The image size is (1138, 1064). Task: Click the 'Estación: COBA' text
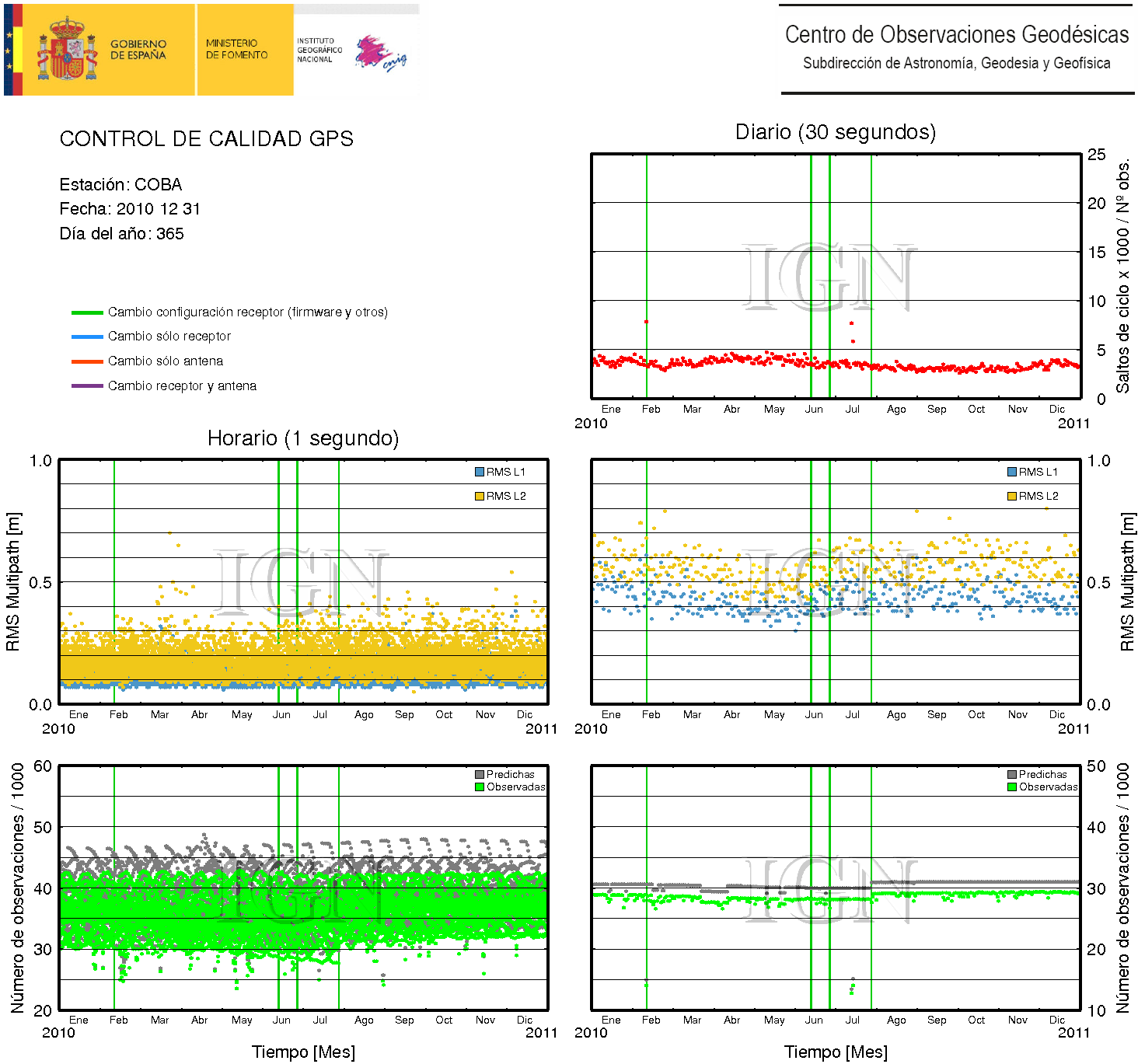pos(120,184)
